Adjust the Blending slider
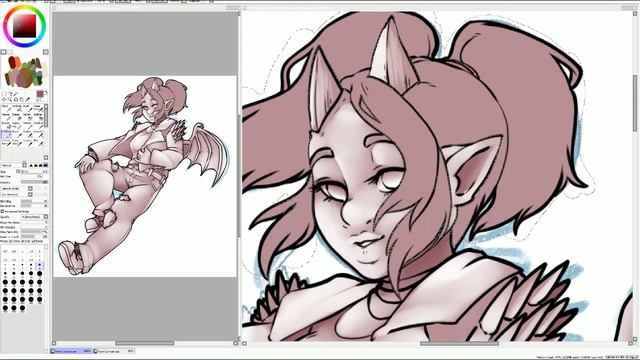Screen dimensions: 640x360 click(34, 201)
